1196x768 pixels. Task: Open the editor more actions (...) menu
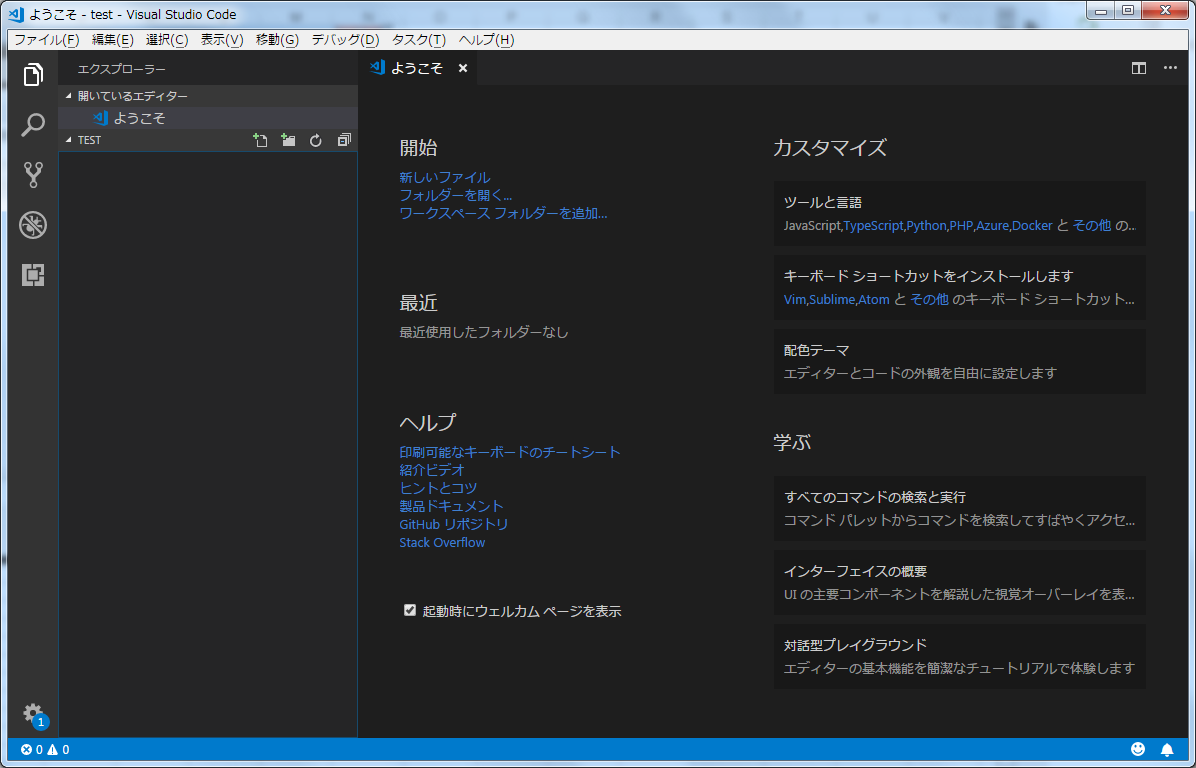[x=1170, y=68]
